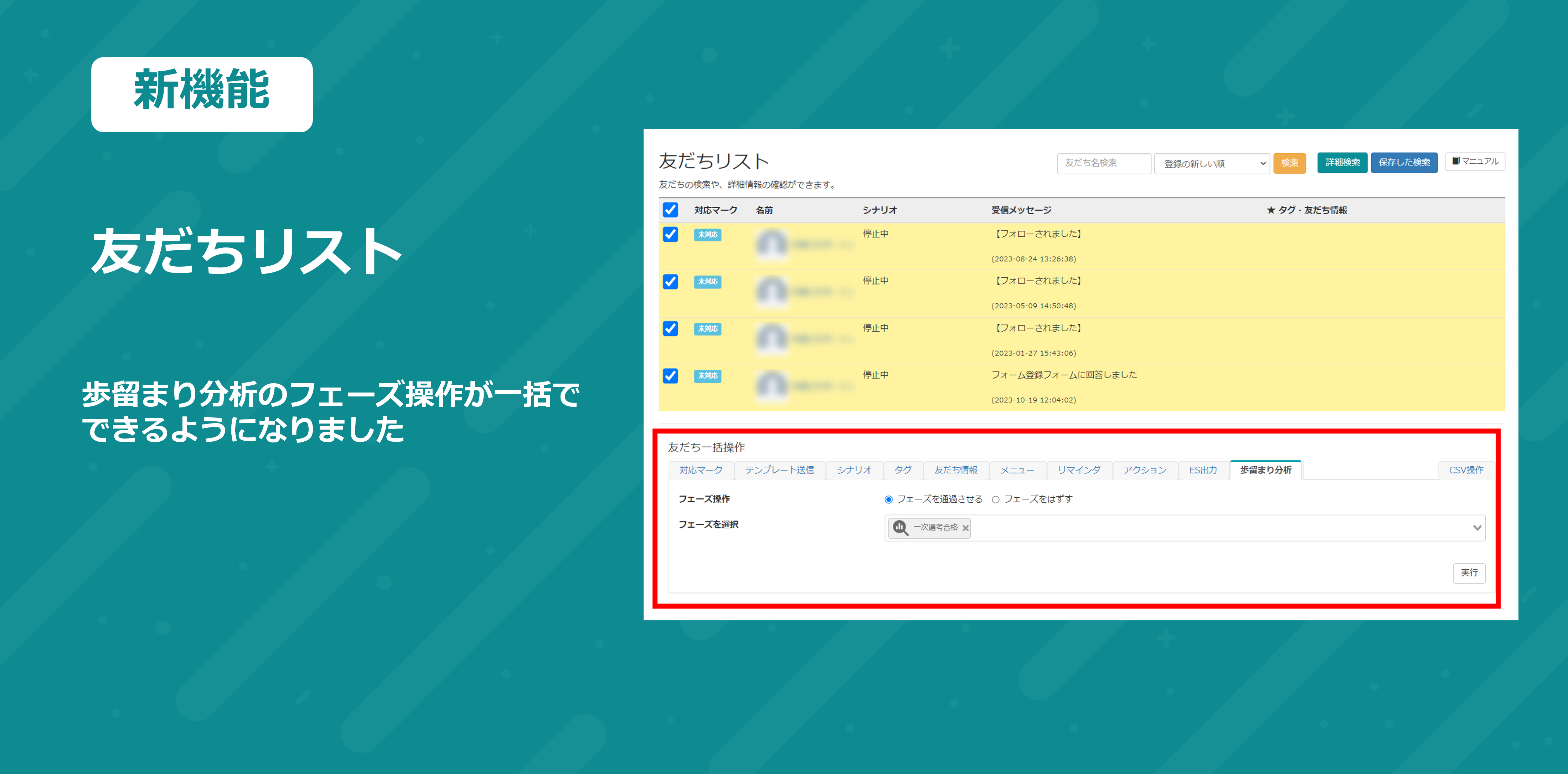
Task: Click the 未対応 badge in the 2023-01-27 row
Action: tap(708, 329)
